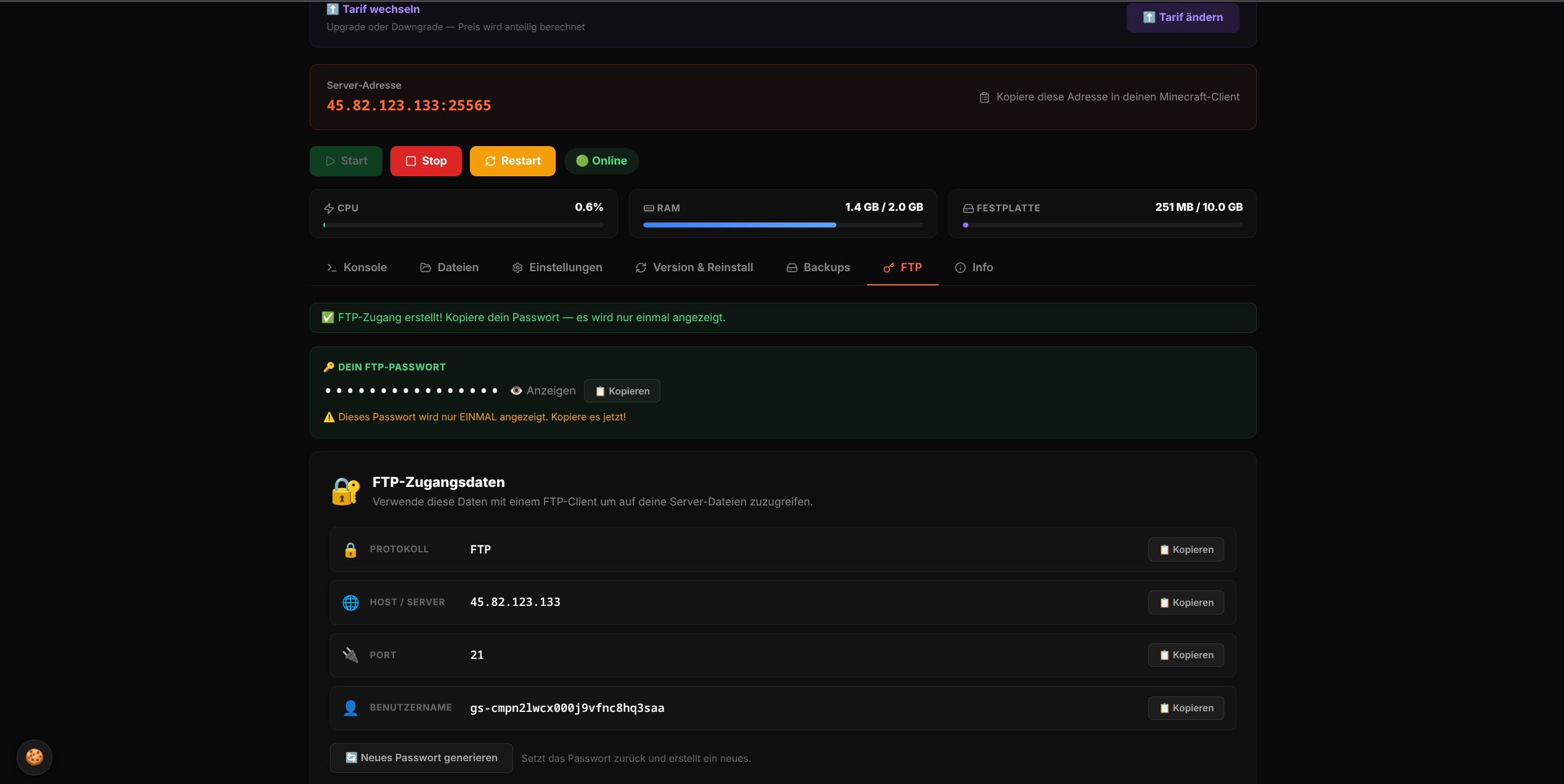This screenshot has height=784, width=1564.
Task: Click the clipboard icon beside Minecraft-Client hint
Action: click(984, 97)
